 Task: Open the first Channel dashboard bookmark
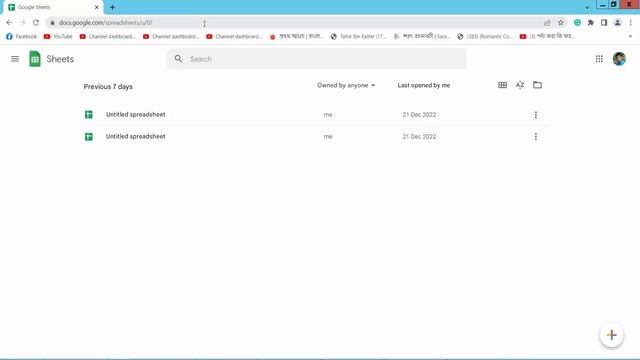click(107, 36)
